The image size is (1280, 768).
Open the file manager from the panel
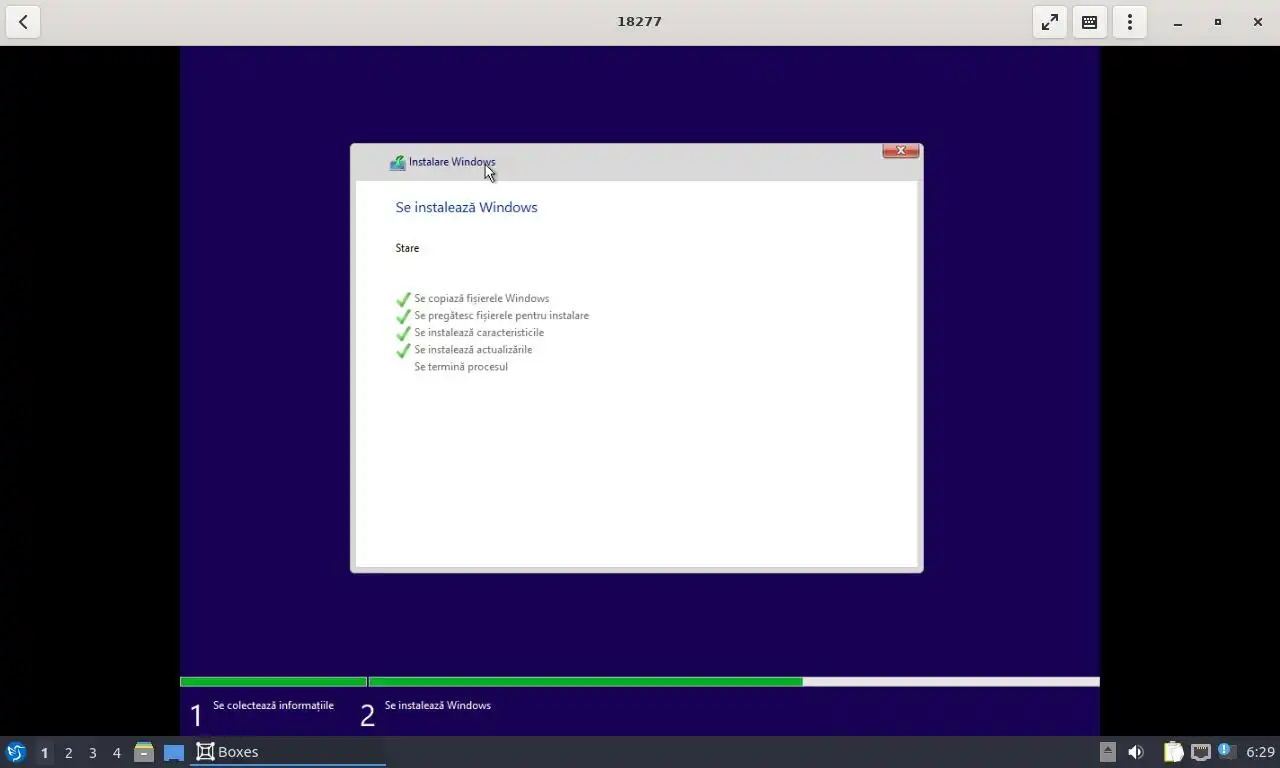[x=144, y=752]
